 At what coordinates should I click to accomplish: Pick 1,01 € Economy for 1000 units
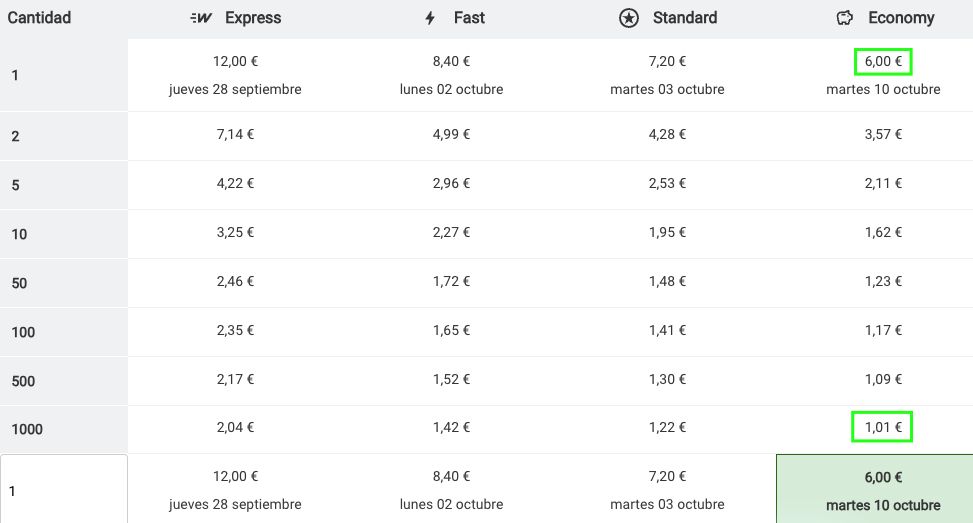click(x=882, y=427)
